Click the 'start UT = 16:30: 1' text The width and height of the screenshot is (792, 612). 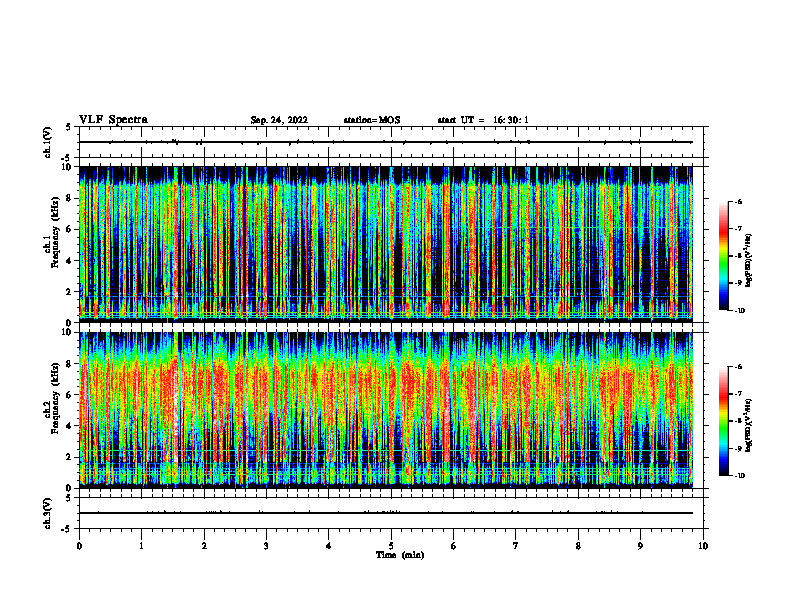(x=483, y=120)
